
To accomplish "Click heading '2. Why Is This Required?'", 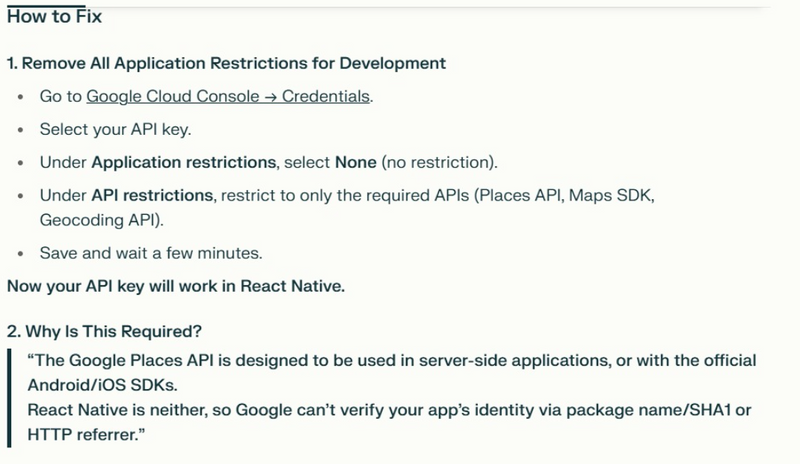I will (x=104, y=332).
